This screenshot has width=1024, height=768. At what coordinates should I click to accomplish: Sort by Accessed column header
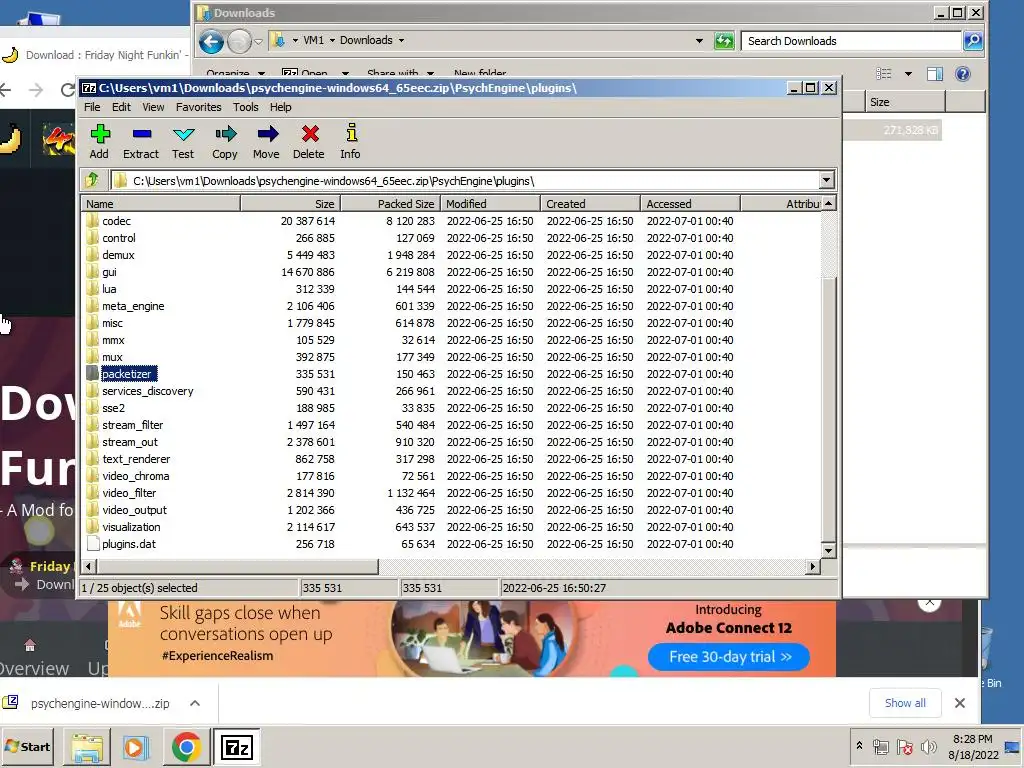coord(690,204)
